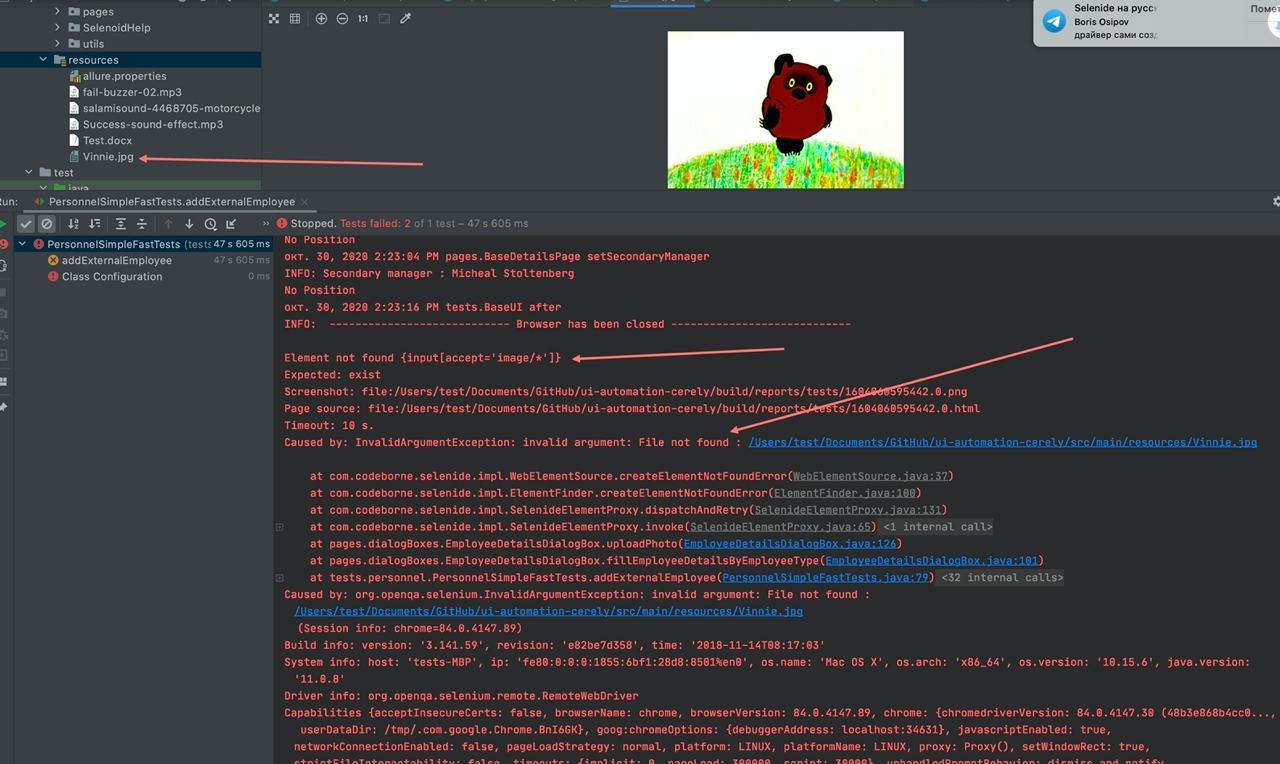
Task: Toggle the transparency chessboard in image viewer
Action: [274, 18]
